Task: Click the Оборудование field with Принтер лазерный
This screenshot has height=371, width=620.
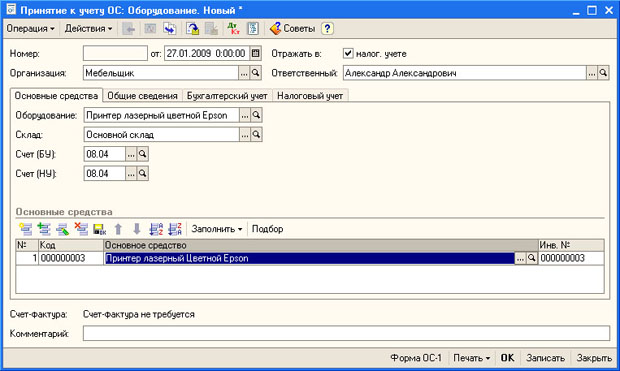Action: coord(162,115)
